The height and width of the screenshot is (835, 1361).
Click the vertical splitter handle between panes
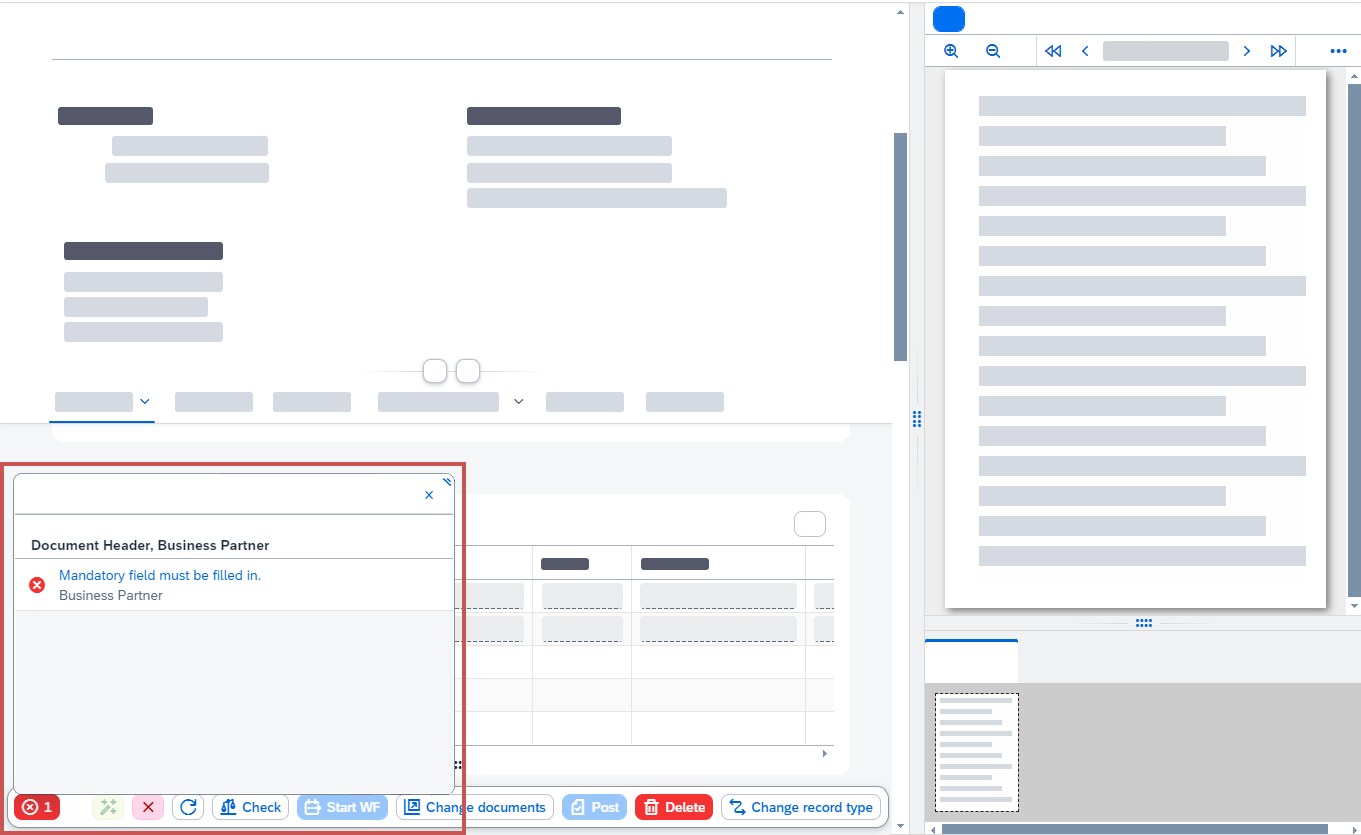coord(917,419)
